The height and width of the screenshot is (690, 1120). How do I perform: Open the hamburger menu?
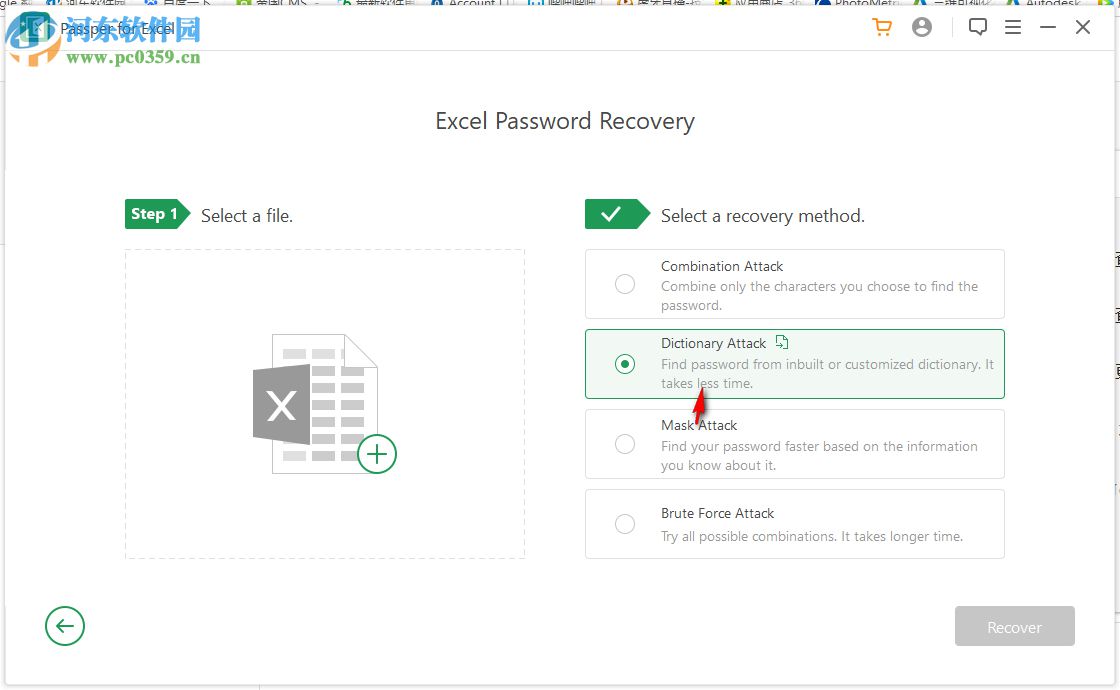[1013, 27]
